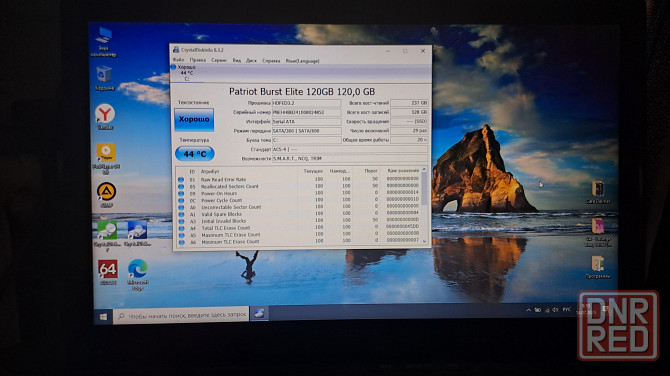The width and height of the screenshot is (670, 376).
Task: Open the Сервис menu
Action: [219, 61]
